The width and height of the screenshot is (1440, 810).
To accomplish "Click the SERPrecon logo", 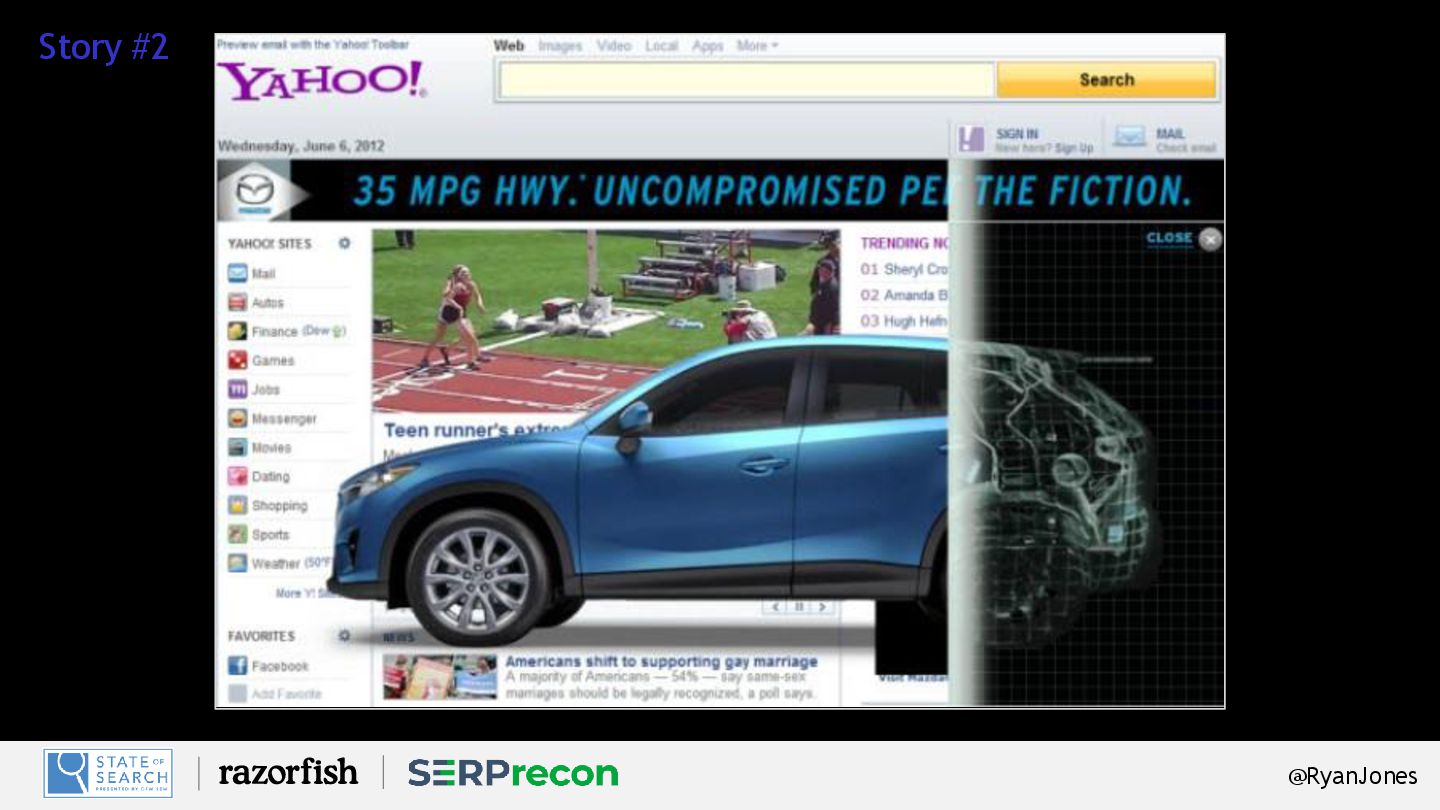I will 512,773.
